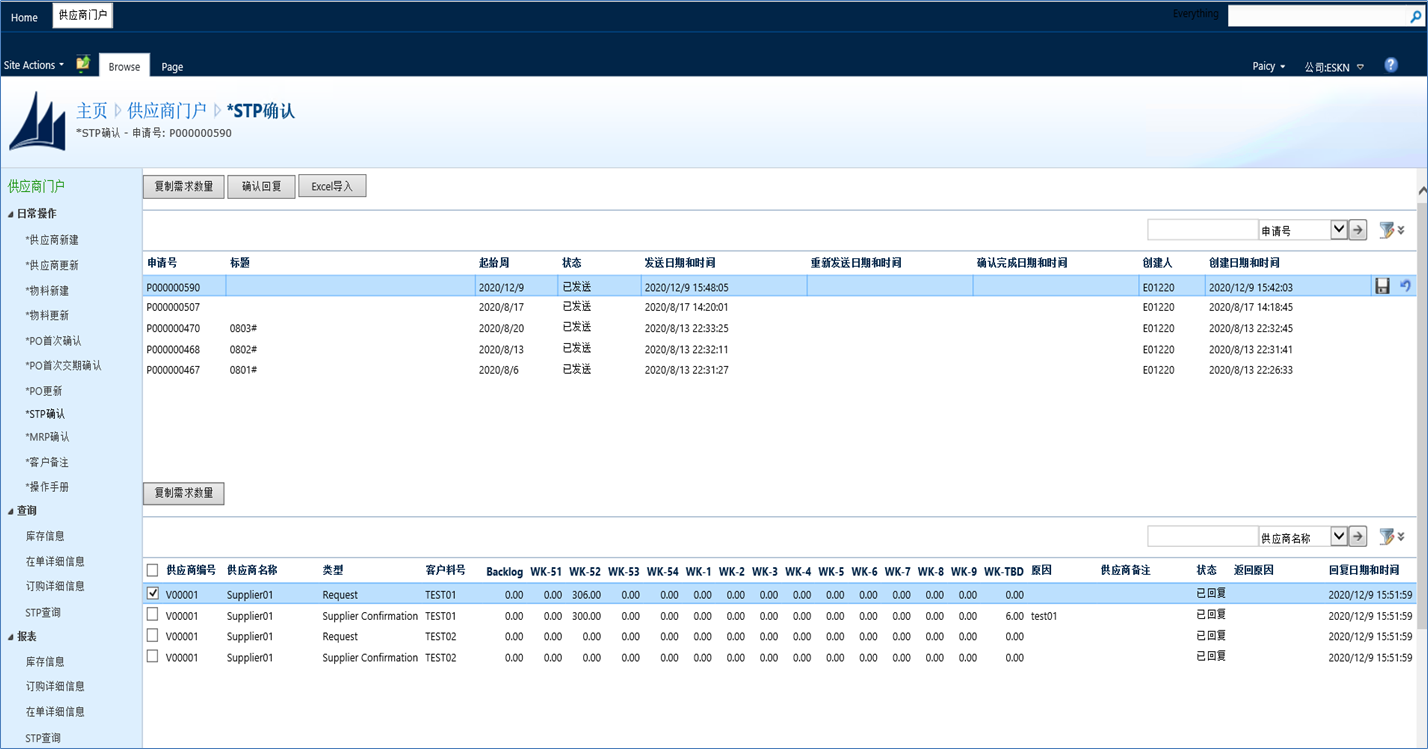
Task: Check the Request TEST02 row checkbox
Action: click(152, 635)
